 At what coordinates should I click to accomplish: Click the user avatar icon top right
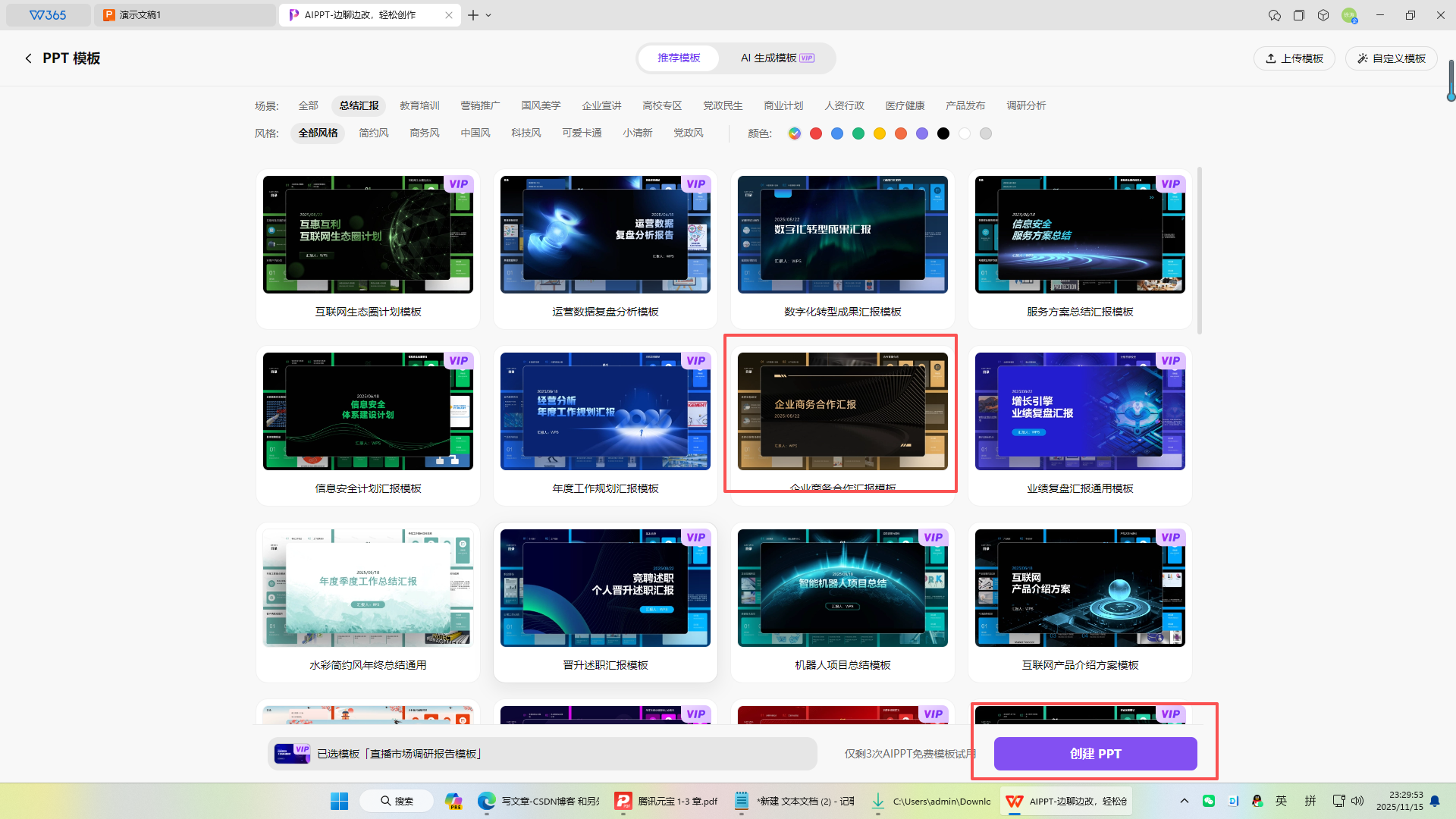[x=1348, y=15]
